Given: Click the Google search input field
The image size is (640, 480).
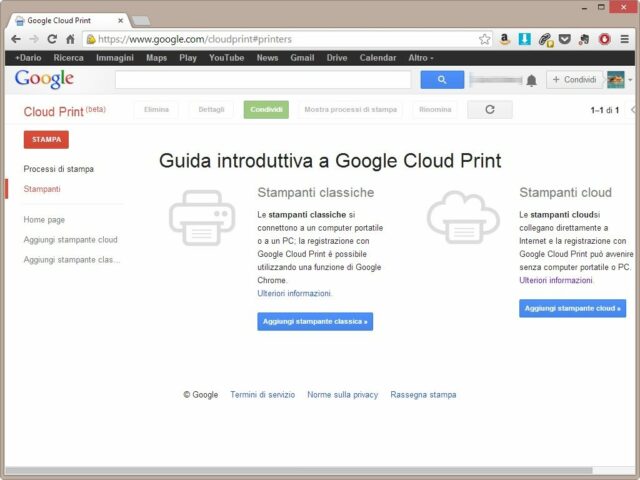Looking at the screenshot, I should [x=263, y=80].
